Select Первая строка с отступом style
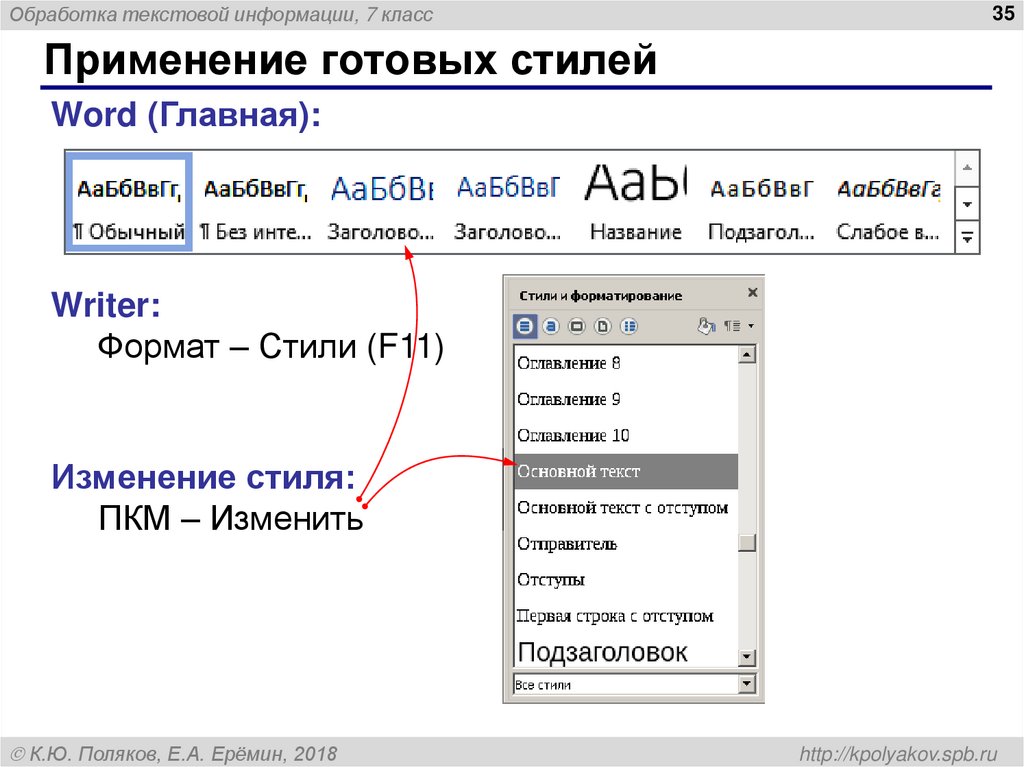 626,615
